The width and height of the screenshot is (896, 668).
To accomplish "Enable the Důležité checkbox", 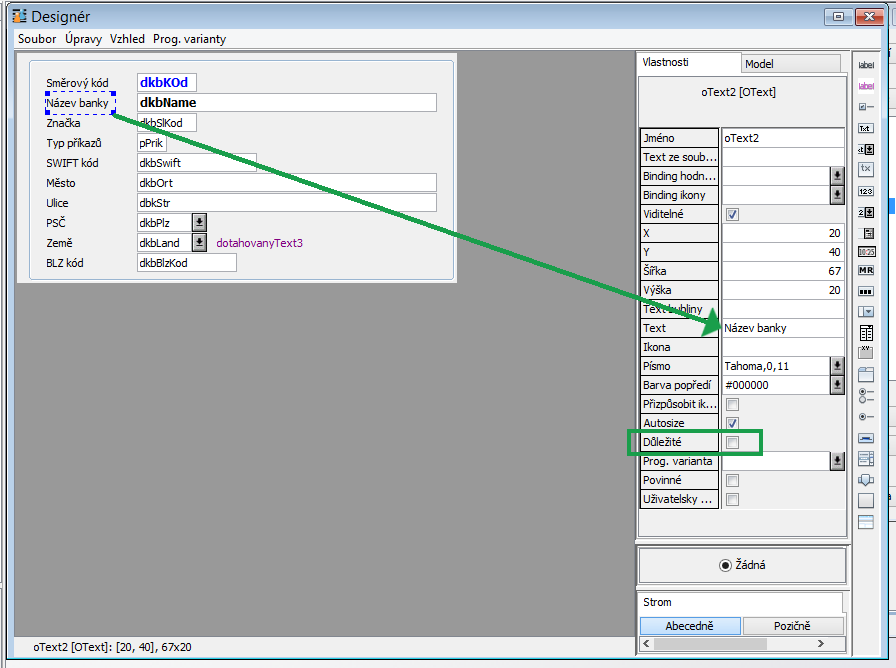I will 732,442.
